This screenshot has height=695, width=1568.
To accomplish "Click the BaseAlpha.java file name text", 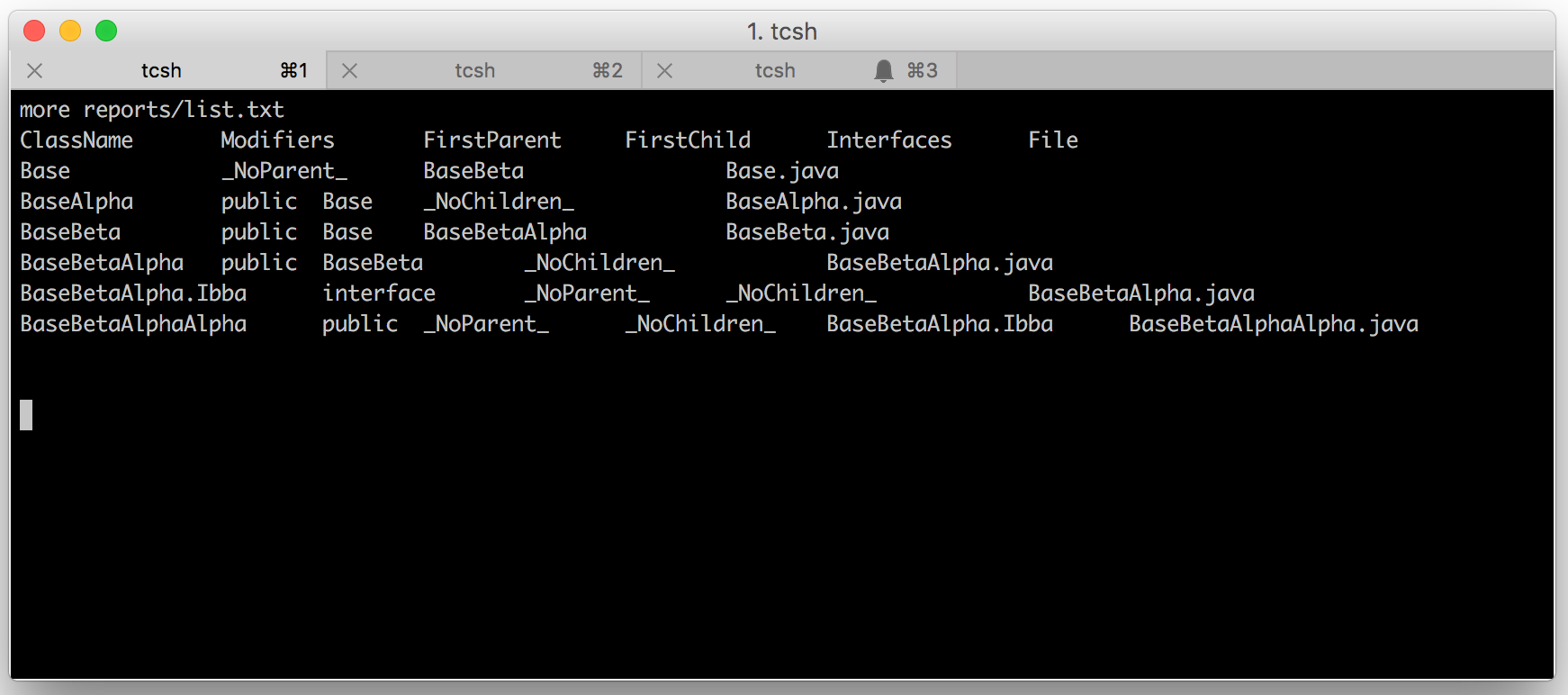I will tap(814, 202).
